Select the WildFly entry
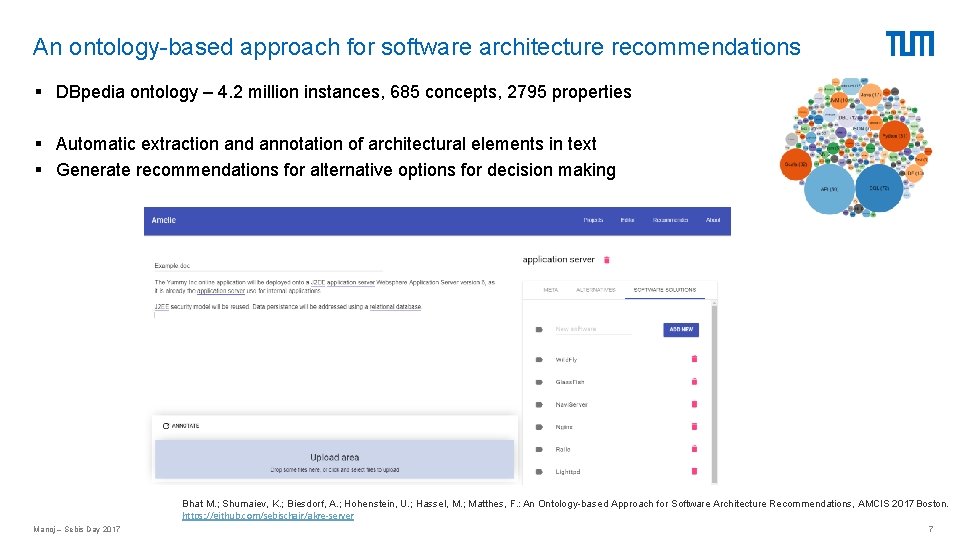 [x=566, y=359]
